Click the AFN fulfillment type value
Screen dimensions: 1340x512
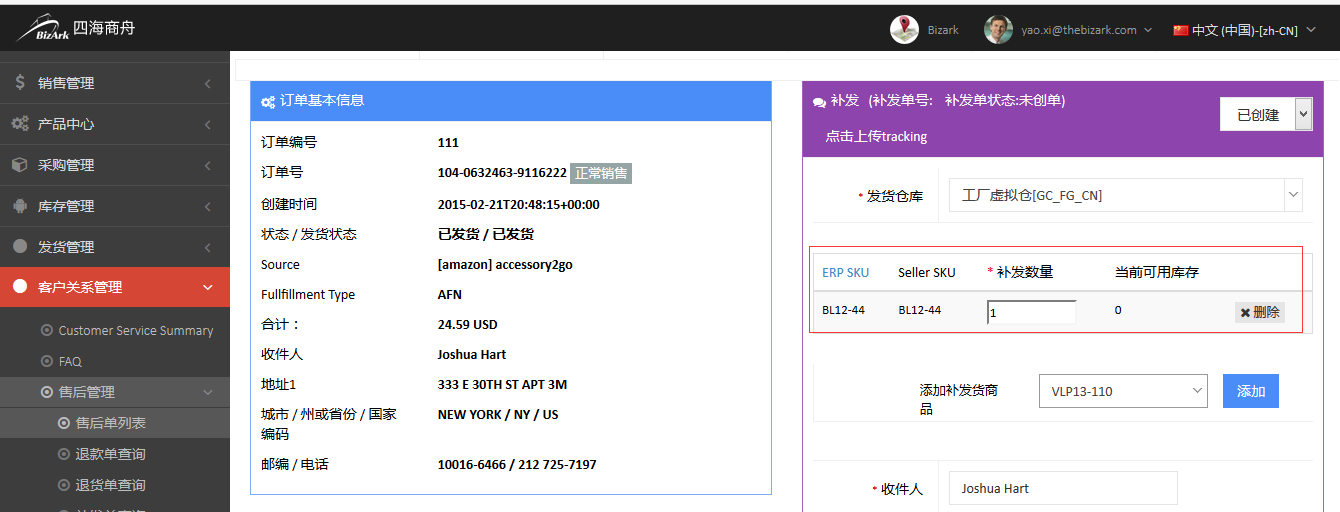tap(450, 294)
